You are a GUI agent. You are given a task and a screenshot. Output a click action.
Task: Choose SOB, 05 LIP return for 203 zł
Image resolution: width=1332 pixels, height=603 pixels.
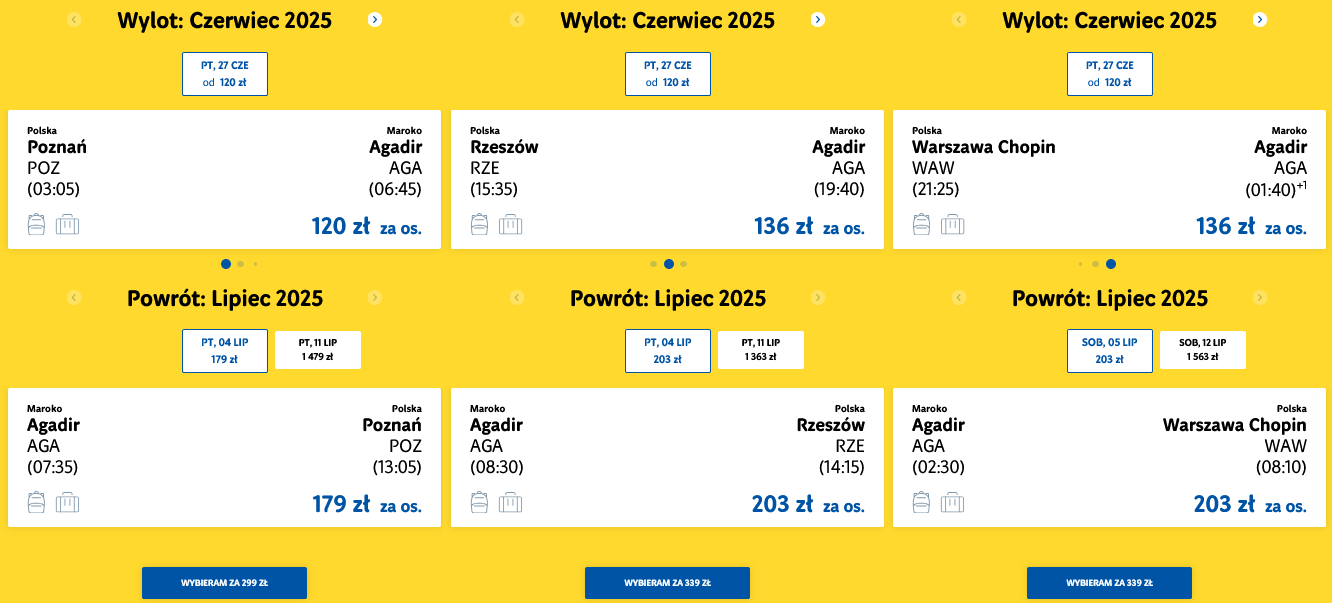[x=1110, y=351]
